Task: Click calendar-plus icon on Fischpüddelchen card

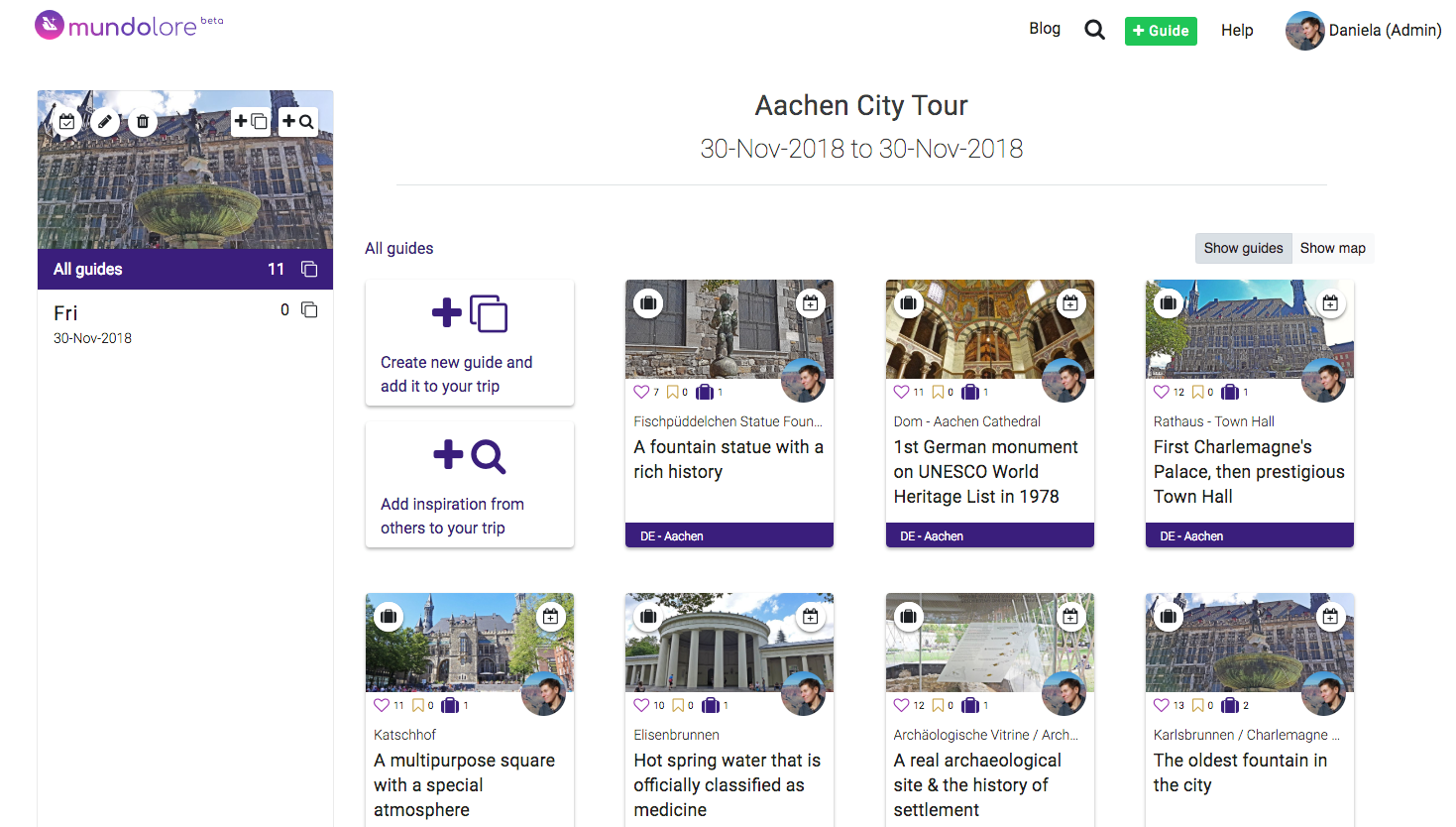Action: pyautogui.click(x=811, y=302)
